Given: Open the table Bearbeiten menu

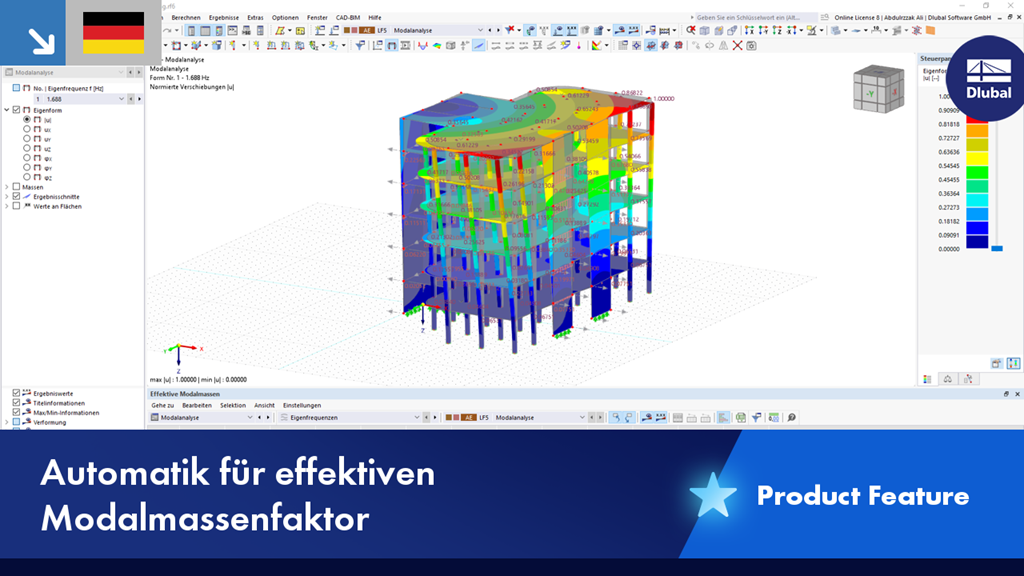Looking at the screenshot, I should pos(197,405).
